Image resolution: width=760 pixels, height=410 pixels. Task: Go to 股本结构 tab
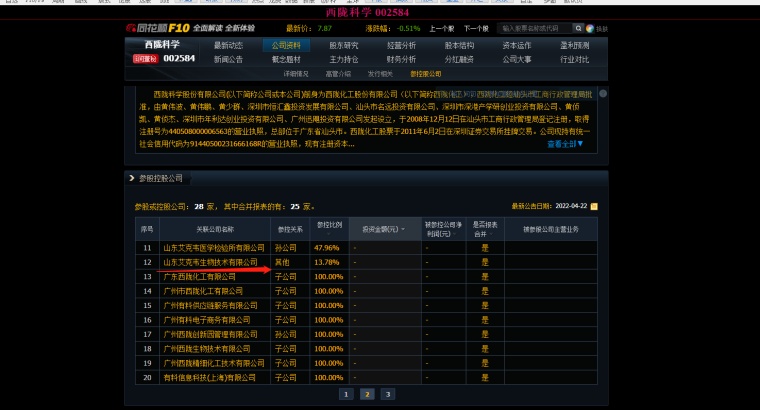(x=459, y=45)
